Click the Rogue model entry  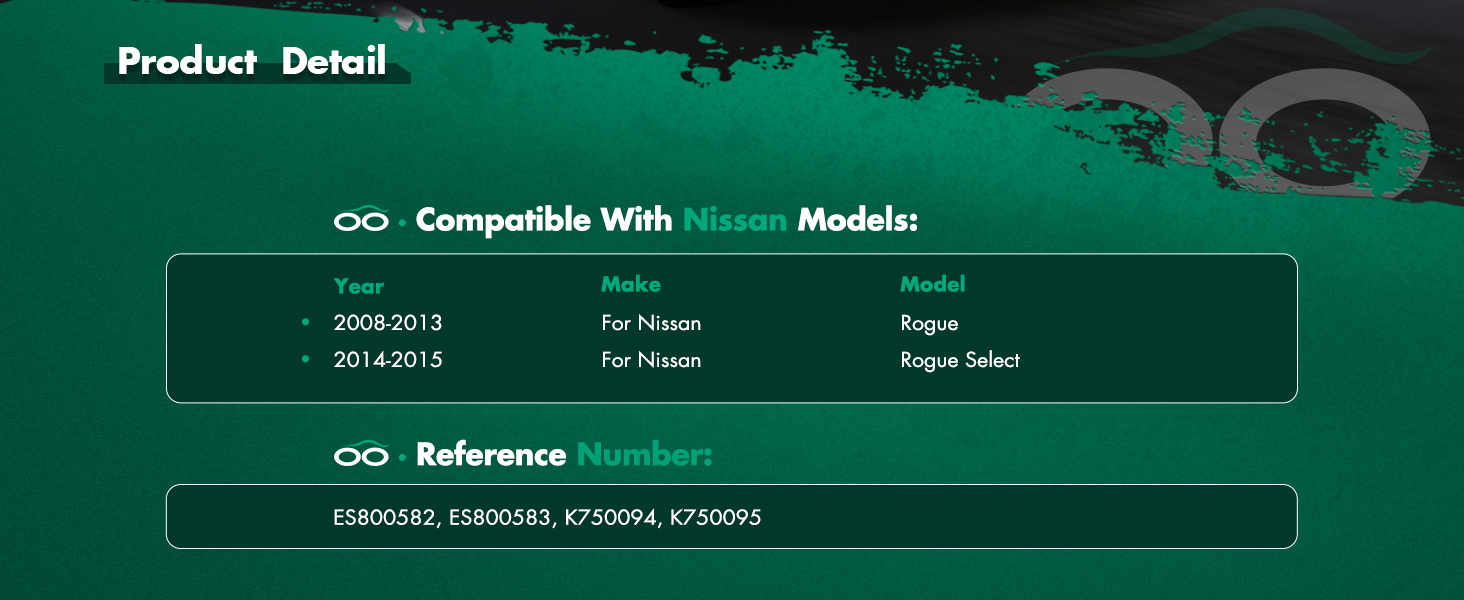(929, 324)
